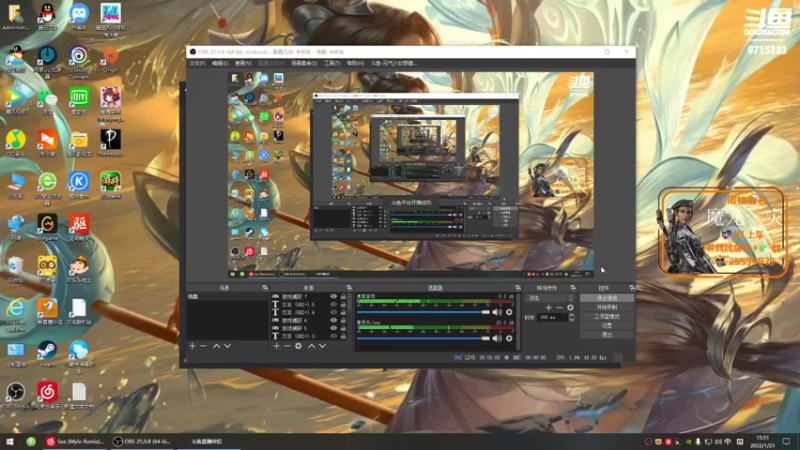
Task: Open Internet Explorer desktop shortcut
Action: [x=16, y=315]
